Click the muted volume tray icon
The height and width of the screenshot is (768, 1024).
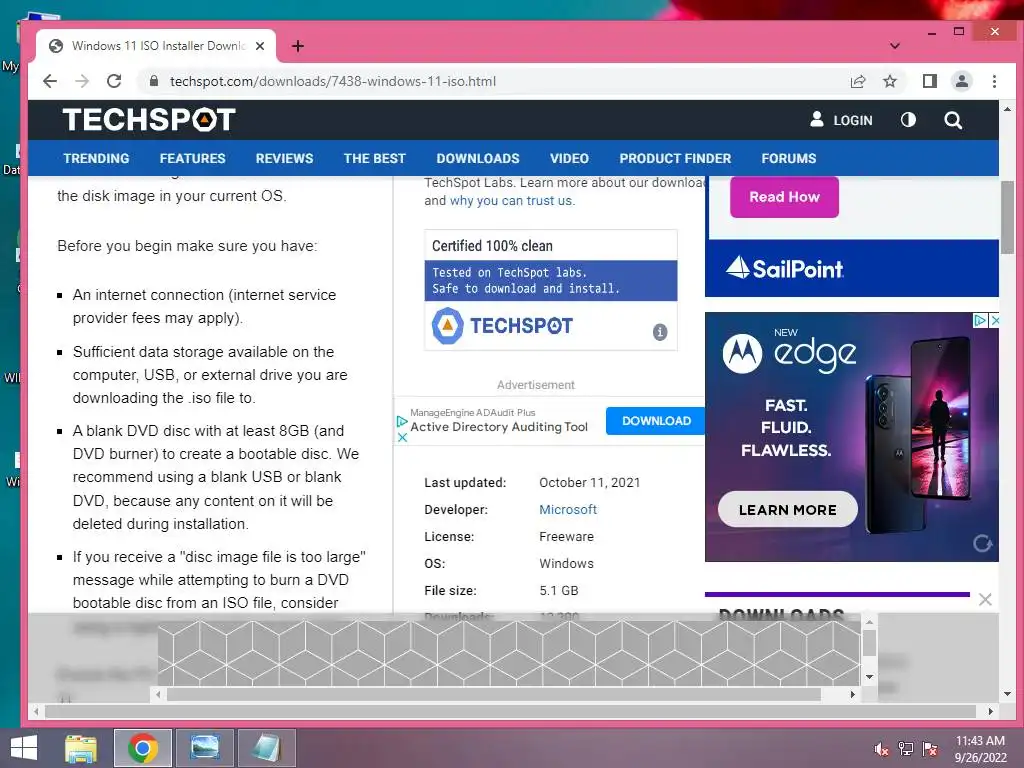tap(881, 749)
